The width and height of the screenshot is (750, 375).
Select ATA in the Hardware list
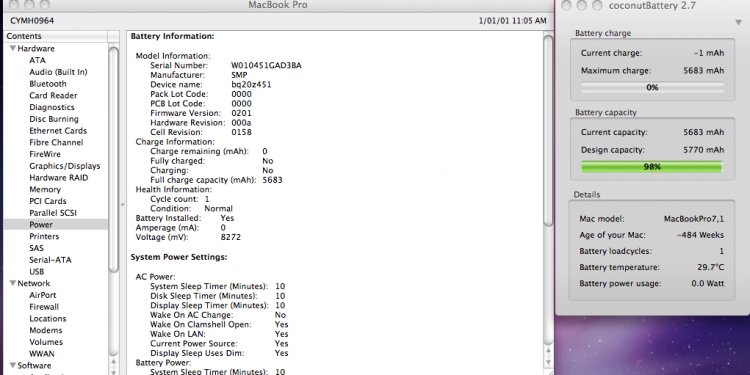[37, 60]
